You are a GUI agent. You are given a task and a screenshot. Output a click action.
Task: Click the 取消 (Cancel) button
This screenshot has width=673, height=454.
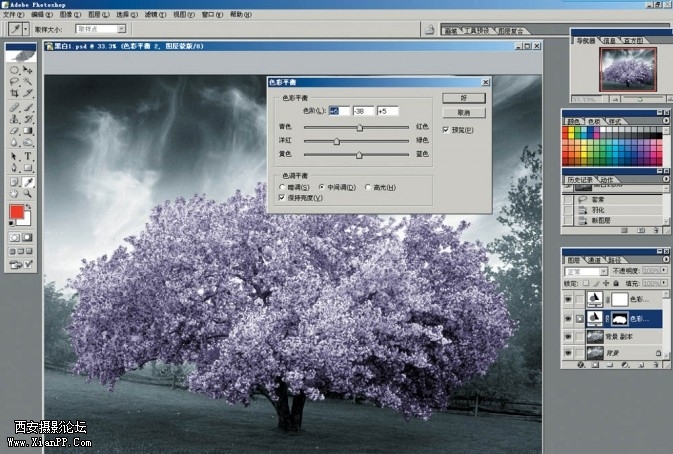(x=463, y=112)
